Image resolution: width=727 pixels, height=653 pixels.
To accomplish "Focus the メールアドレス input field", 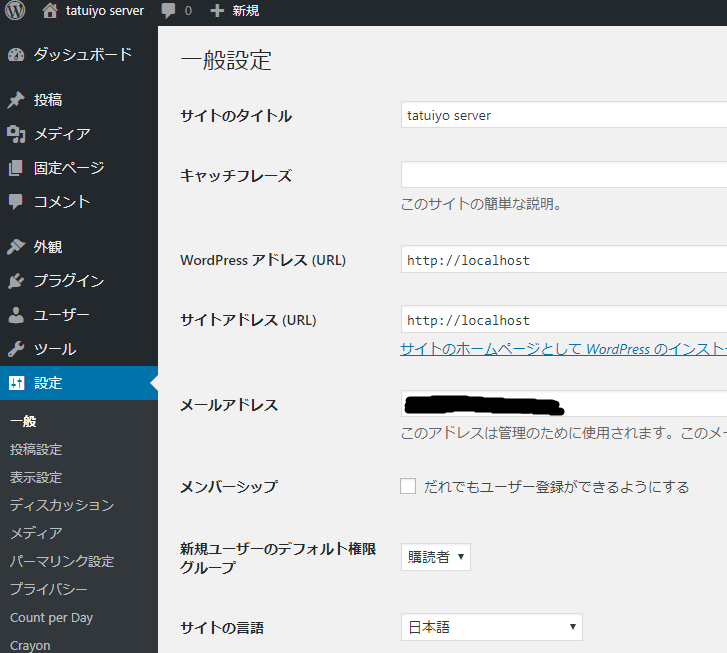I will pos(564,404).
